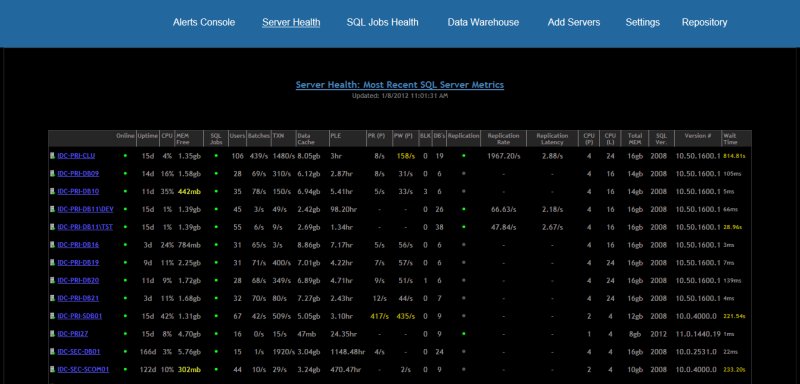
Task: Open the IDC-PRI-DB09 server link
Action: 78,173
